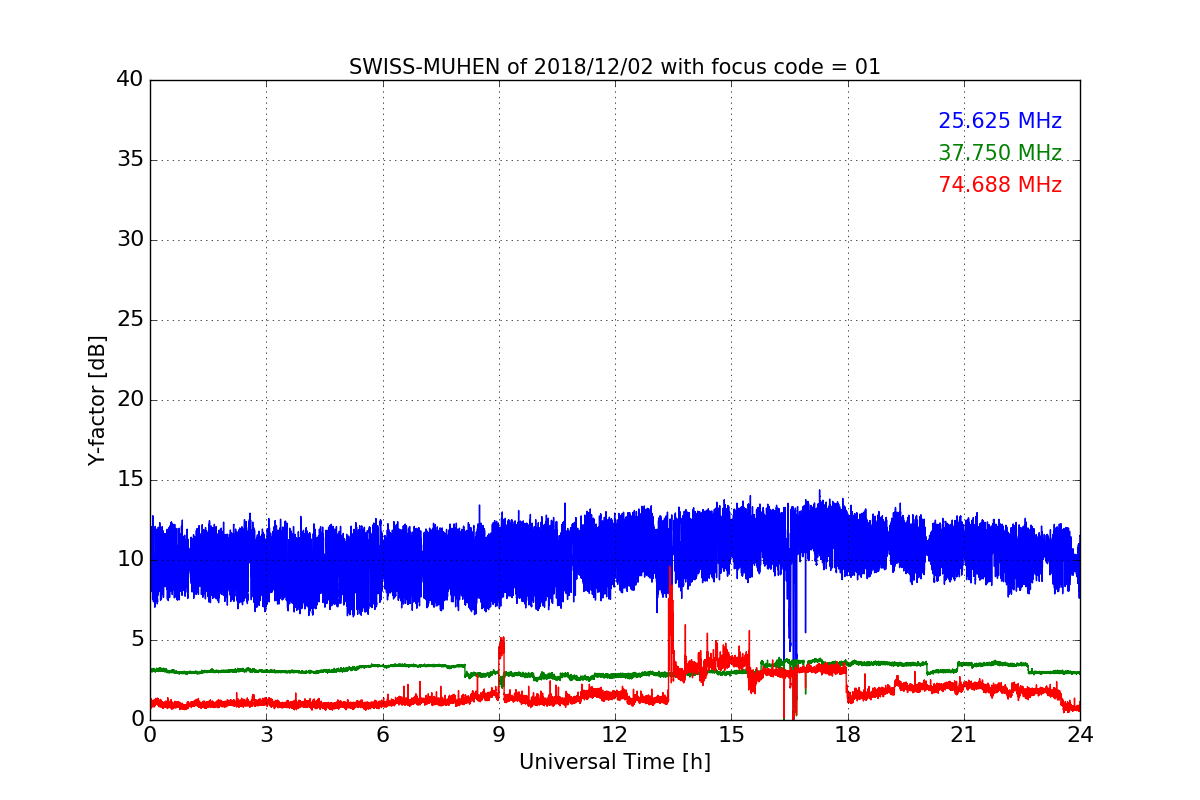This screenshot has width=1200, height=800.
Task: Click the y-axis tick label 35
Action: point(130,159)
